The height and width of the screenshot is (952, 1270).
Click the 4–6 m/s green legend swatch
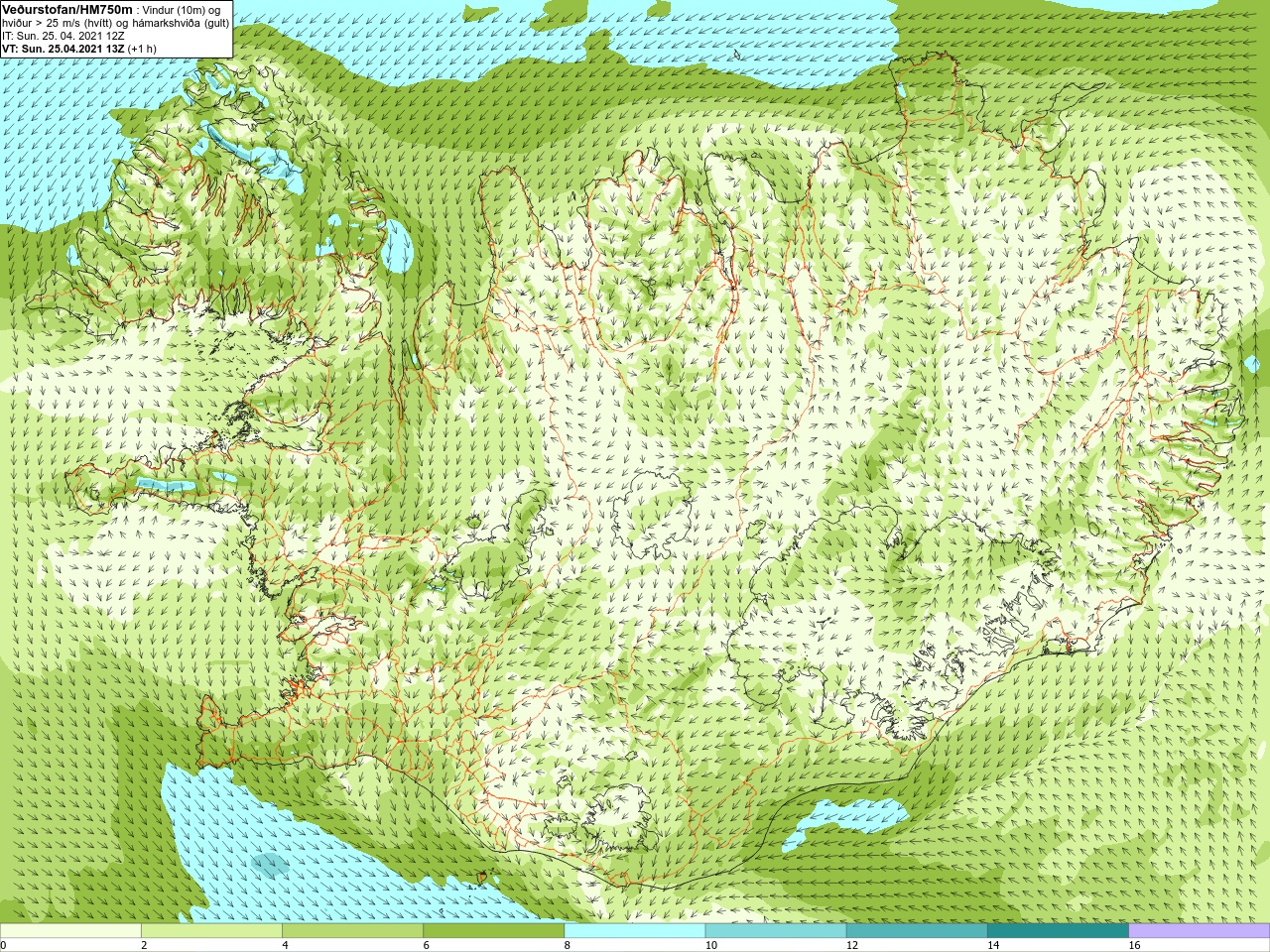tap(352, 931)
